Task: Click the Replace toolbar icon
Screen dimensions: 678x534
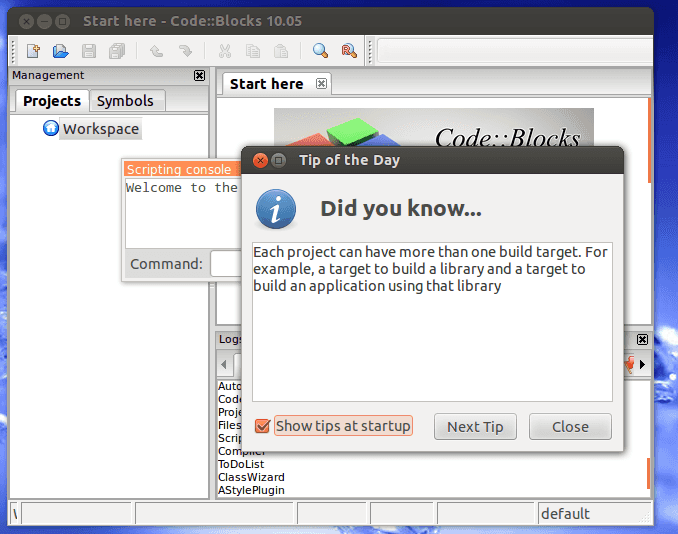Action: (349, 51)
